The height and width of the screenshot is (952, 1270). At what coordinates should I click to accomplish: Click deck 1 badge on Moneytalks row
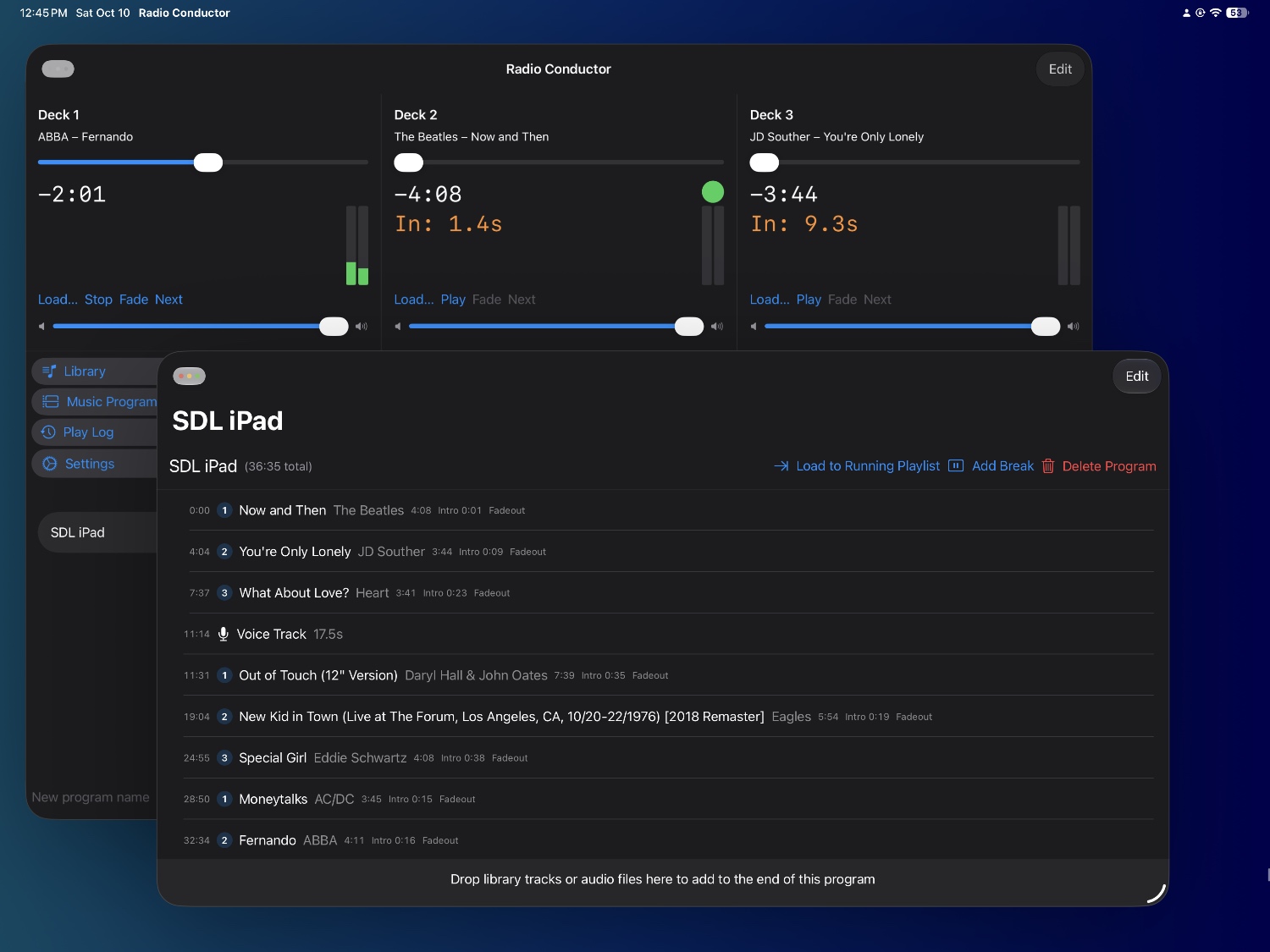pyautogui.click(x=224, y=799)
